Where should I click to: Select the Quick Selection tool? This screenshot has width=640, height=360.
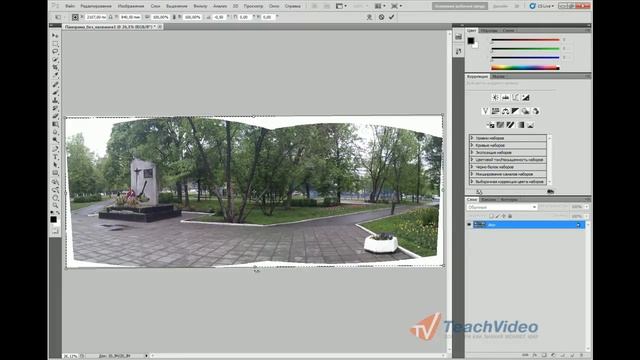55,60
